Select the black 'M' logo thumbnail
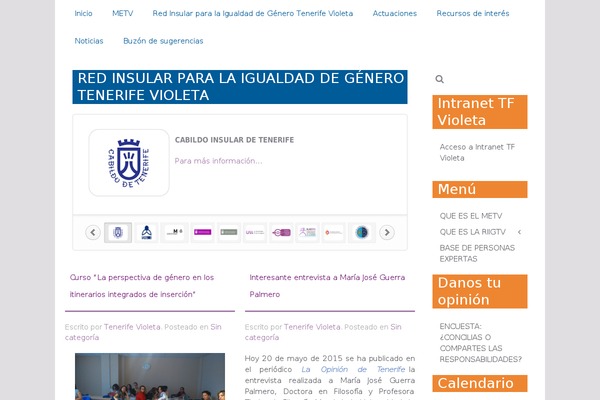600x400 pixels. 175,232
